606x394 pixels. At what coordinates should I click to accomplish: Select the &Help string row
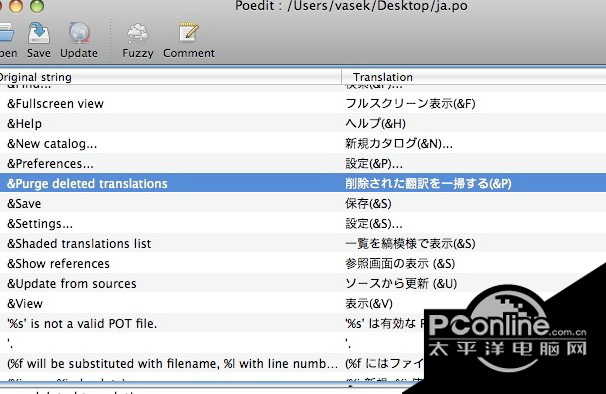(x=303, y=123)
